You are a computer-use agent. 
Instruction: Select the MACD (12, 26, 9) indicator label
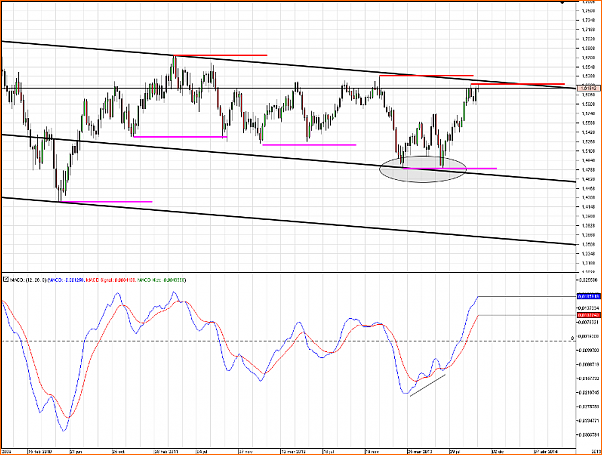(28, 280)
